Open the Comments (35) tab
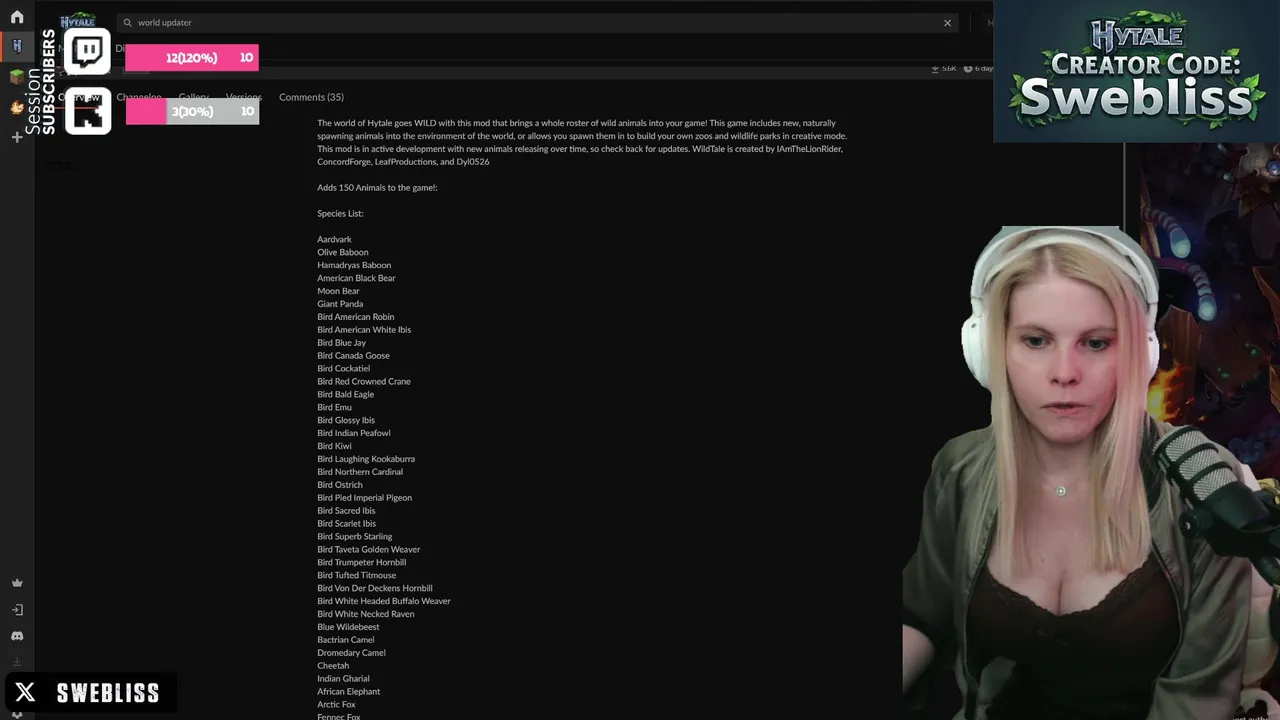 311,97
